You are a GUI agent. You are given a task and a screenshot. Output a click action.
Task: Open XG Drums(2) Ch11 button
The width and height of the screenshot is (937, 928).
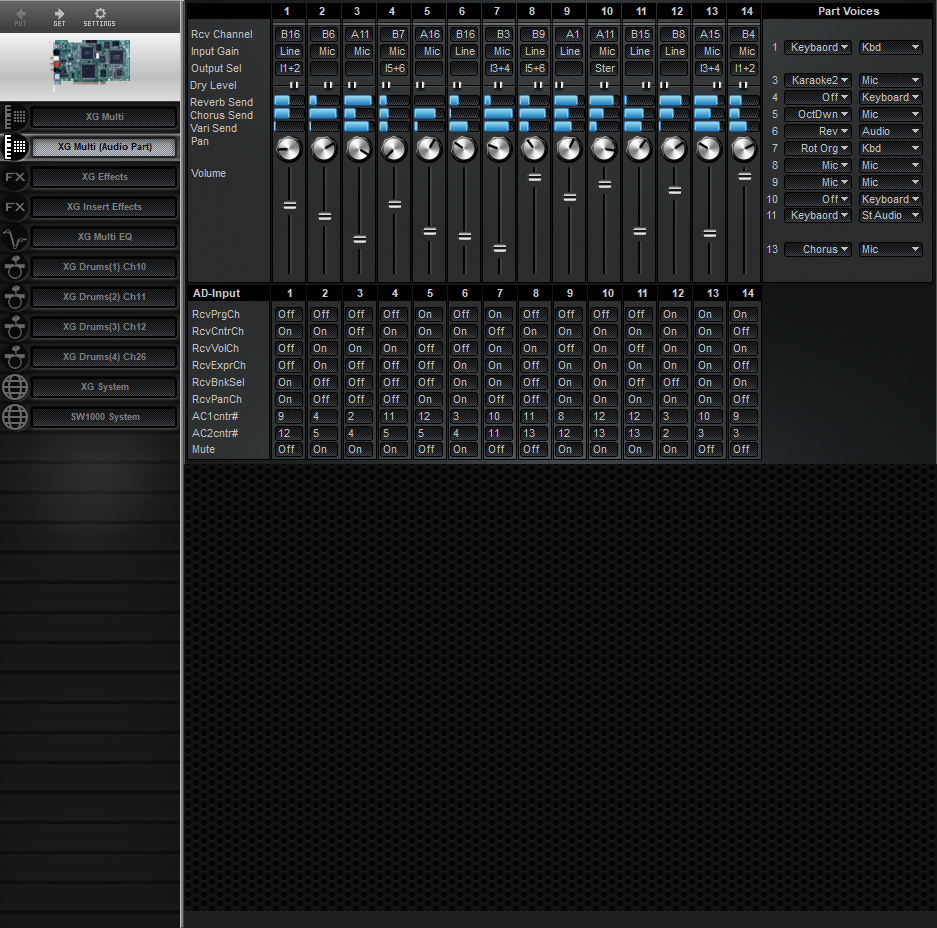105,297
